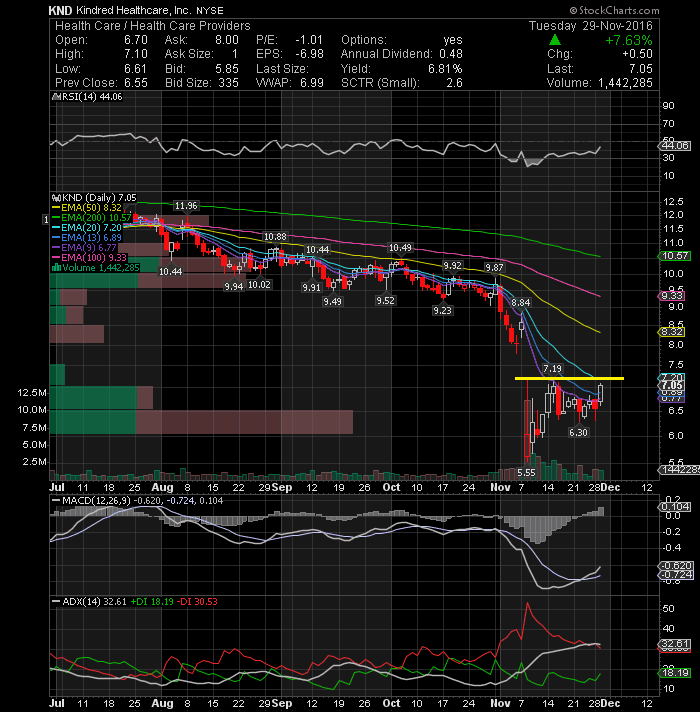The width and height of the screenshot is (700, 712).
Task: Click the Yield value 6.81%
Action: click(x=445, y=69)
